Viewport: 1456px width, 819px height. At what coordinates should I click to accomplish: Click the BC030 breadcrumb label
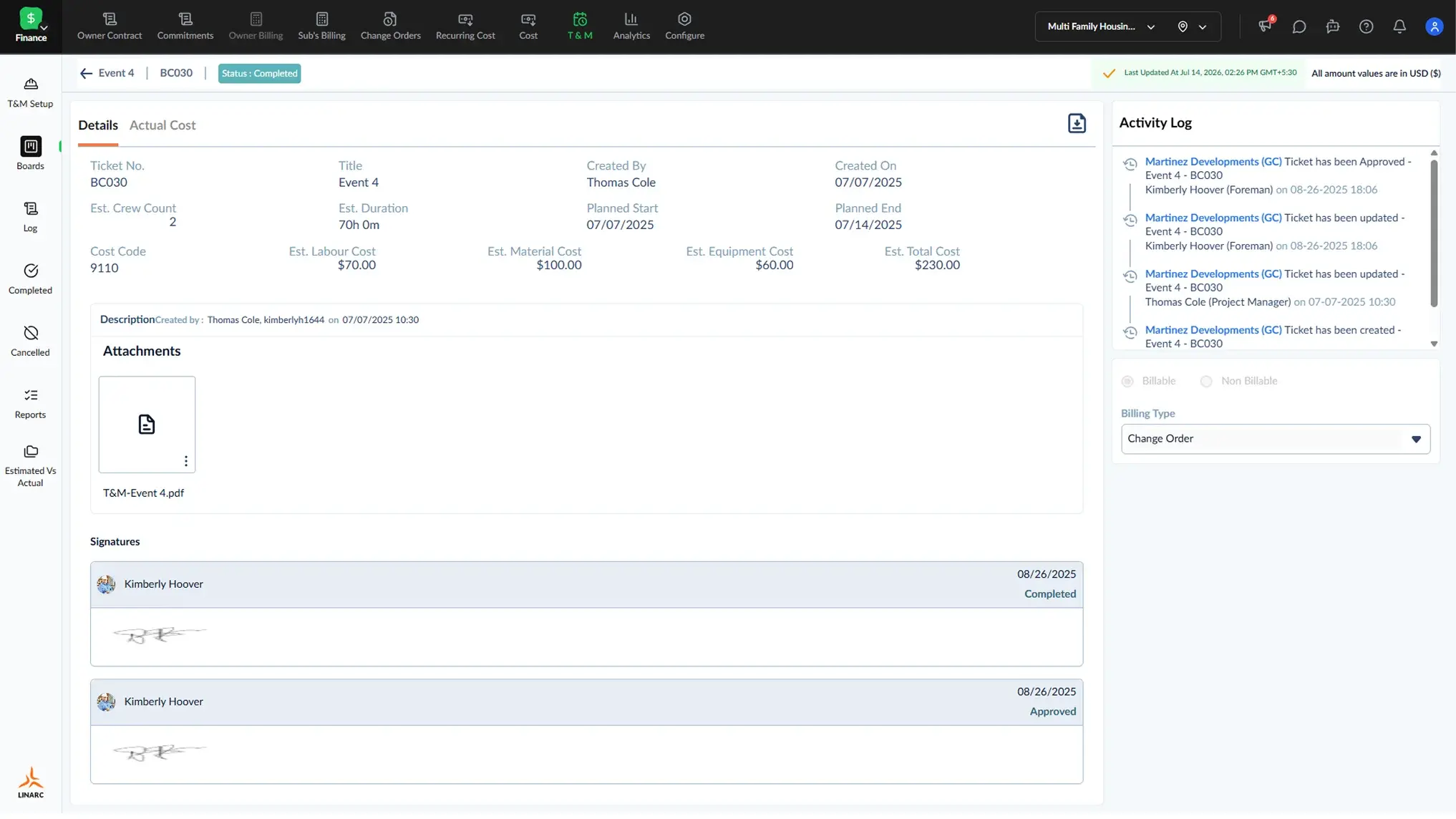pyautogui.click(x=176, y=73)
